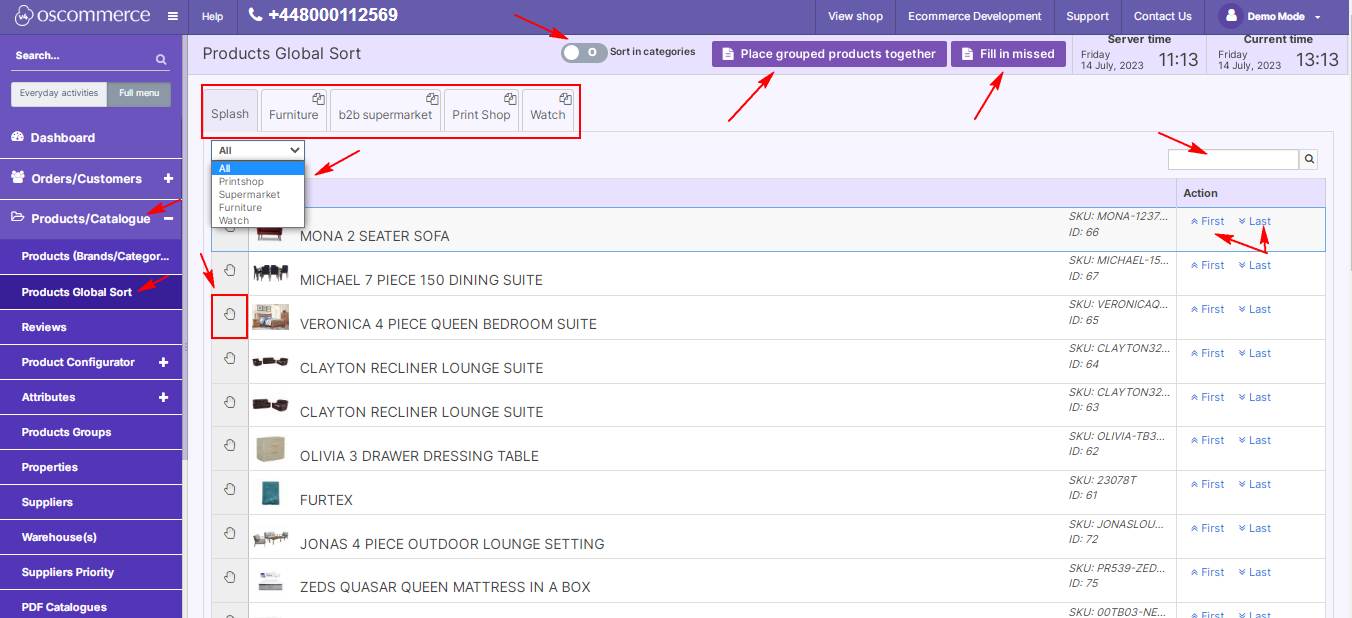The height and width of the screenshot is (618, 1352).
Task: Move Mona 2 Seater Sofa to Last
Action: 1254,221
